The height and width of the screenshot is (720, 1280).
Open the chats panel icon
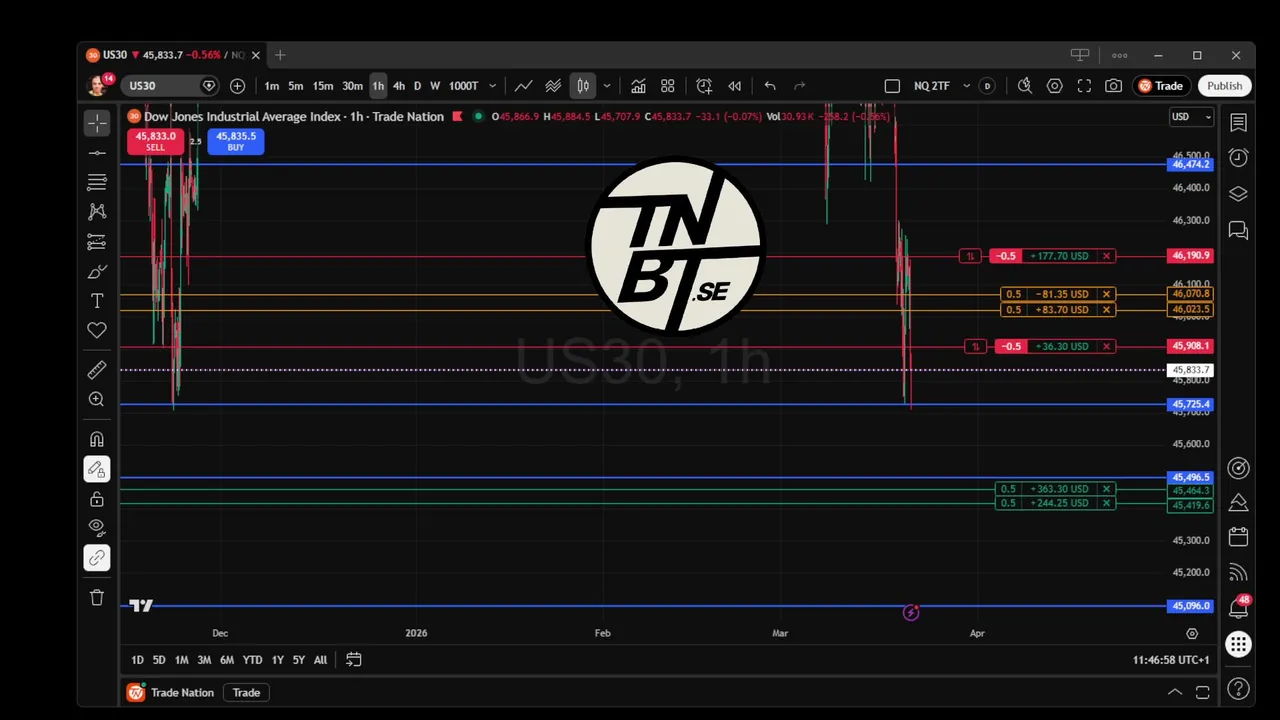point(1238,230)
